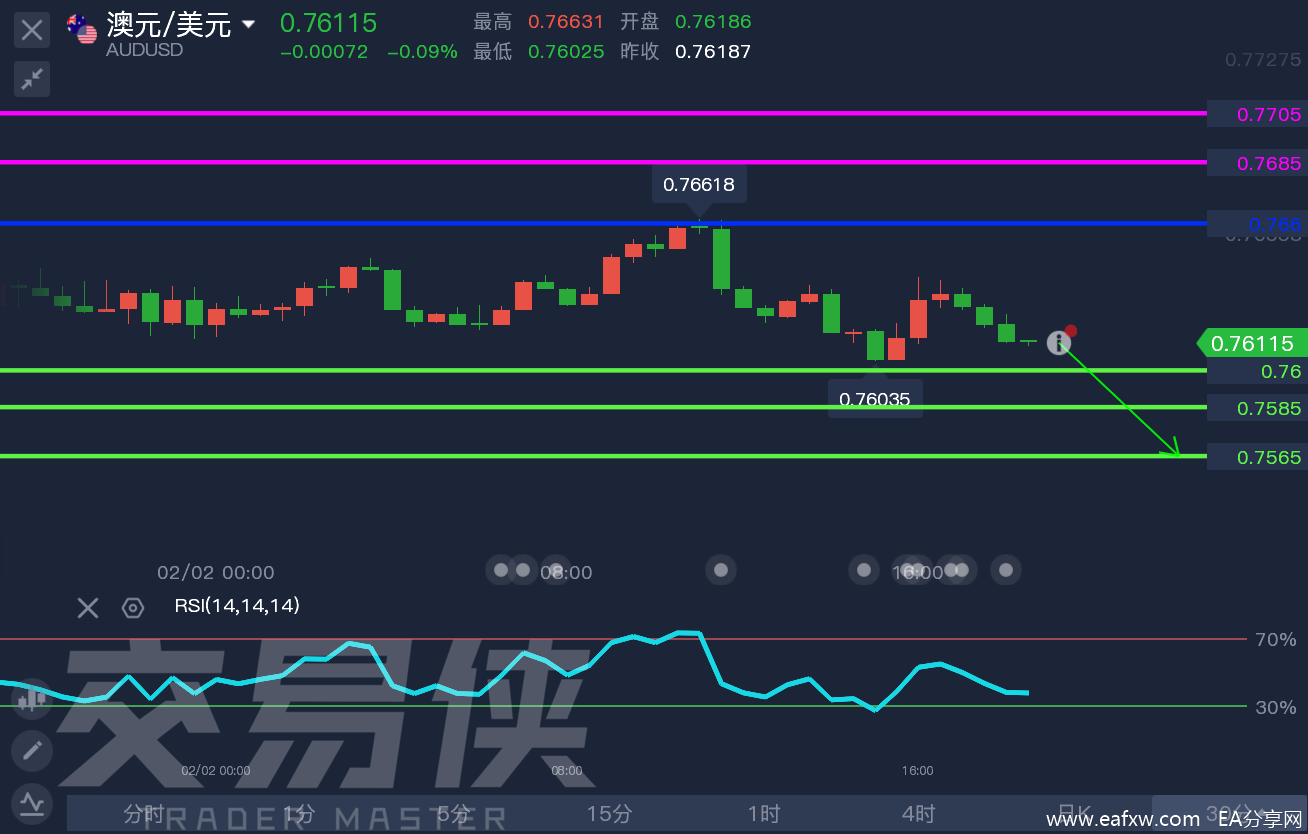1308x834 pixels.
Task: Select the pencil drawing tool
Action: (x=32, y=750)
